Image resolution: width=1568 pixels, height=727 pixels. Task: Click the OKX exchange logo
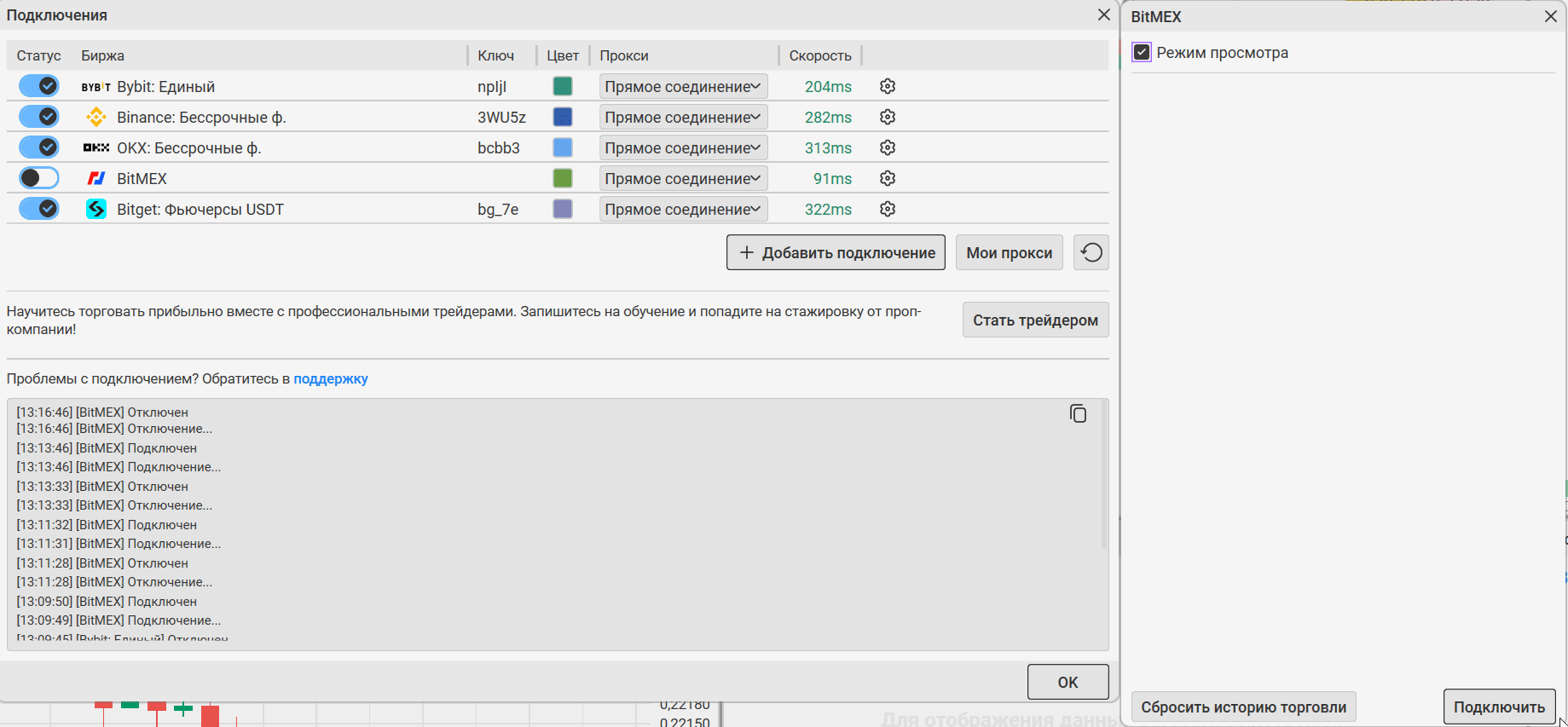(x=96, y=147)
